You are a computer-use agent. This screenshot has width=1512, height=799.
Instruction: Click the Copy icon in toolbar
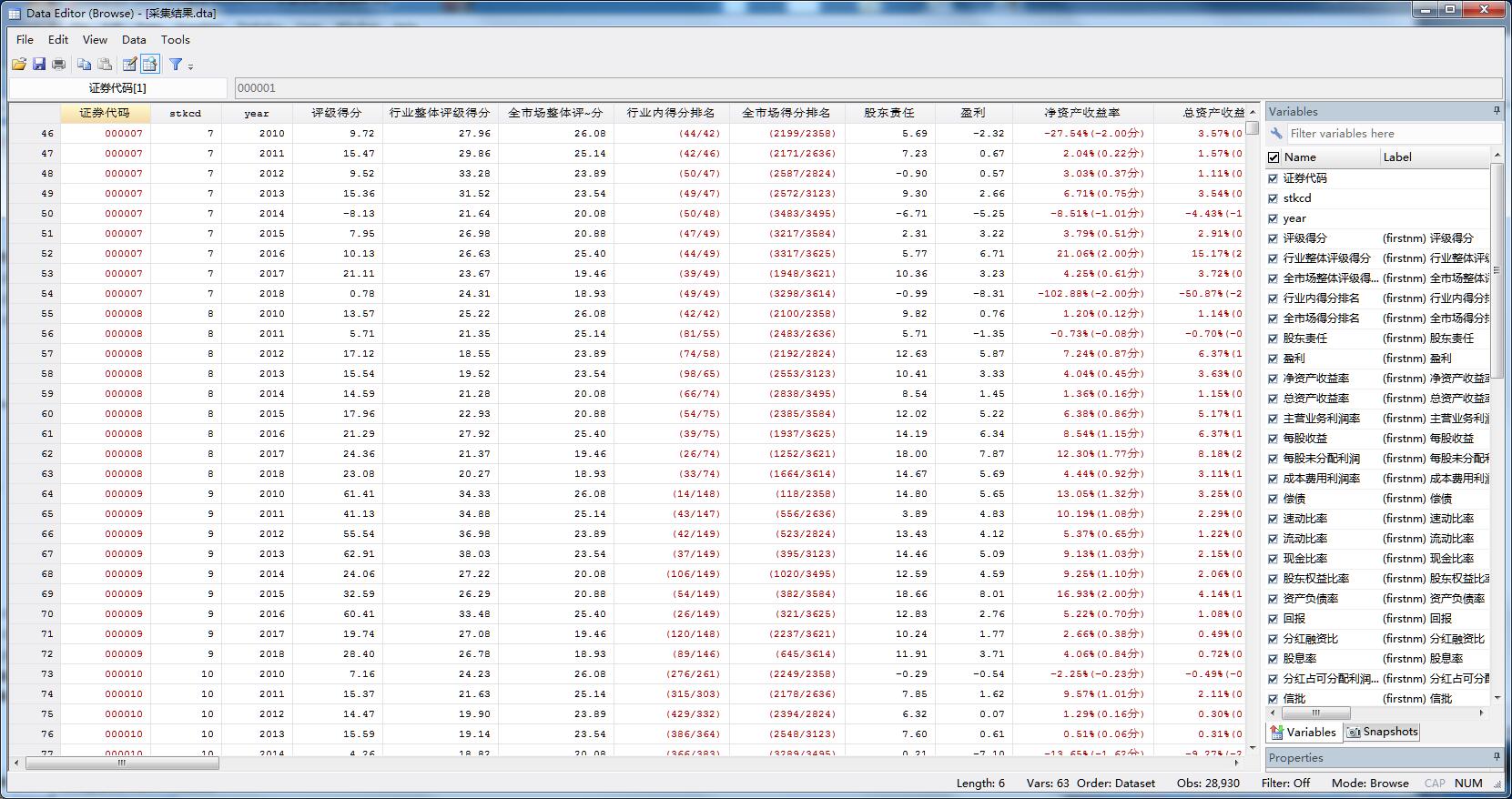tap(84, 64)
